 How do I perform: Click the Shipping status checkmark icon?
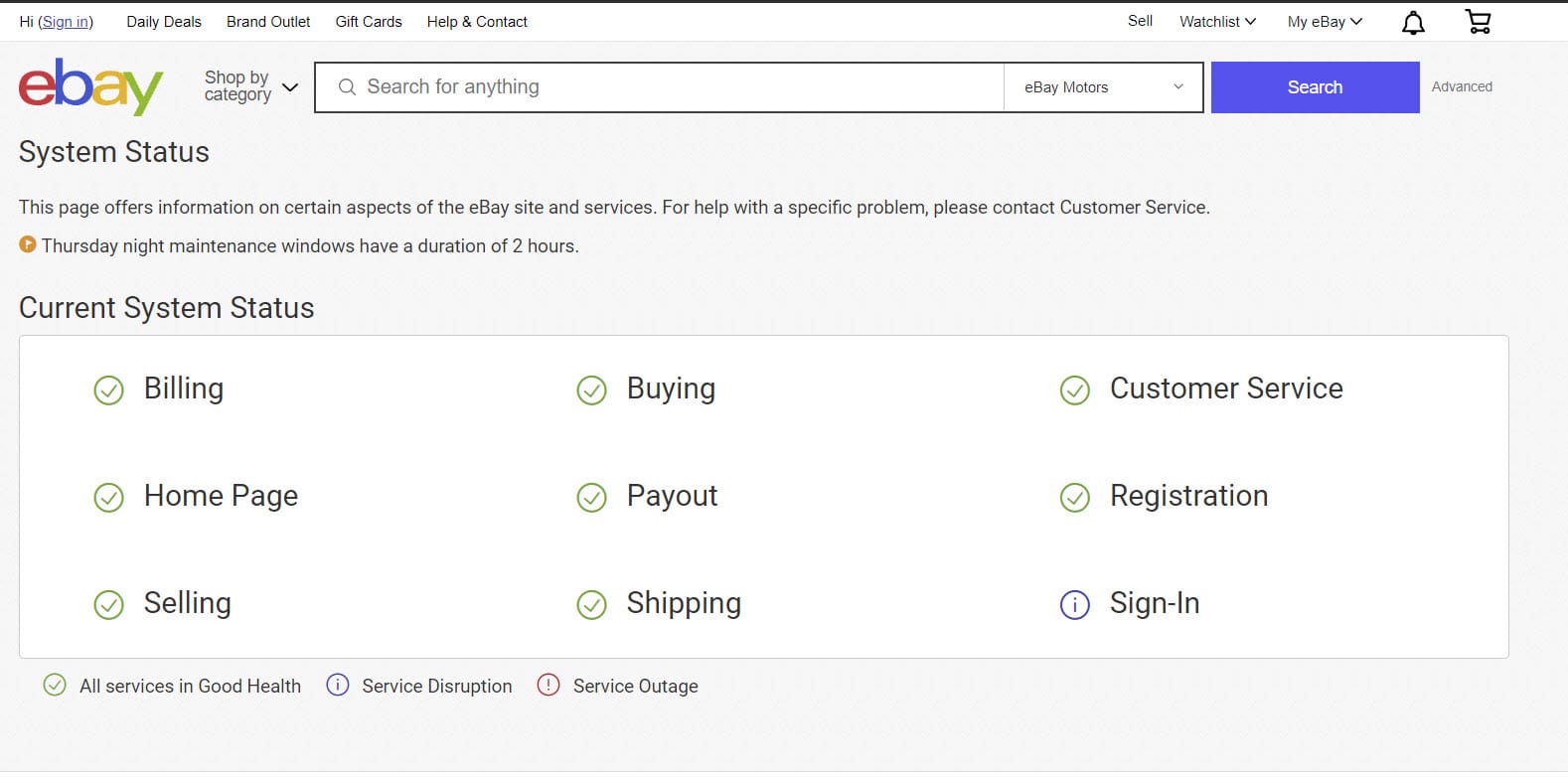click(x=591, y=604)
